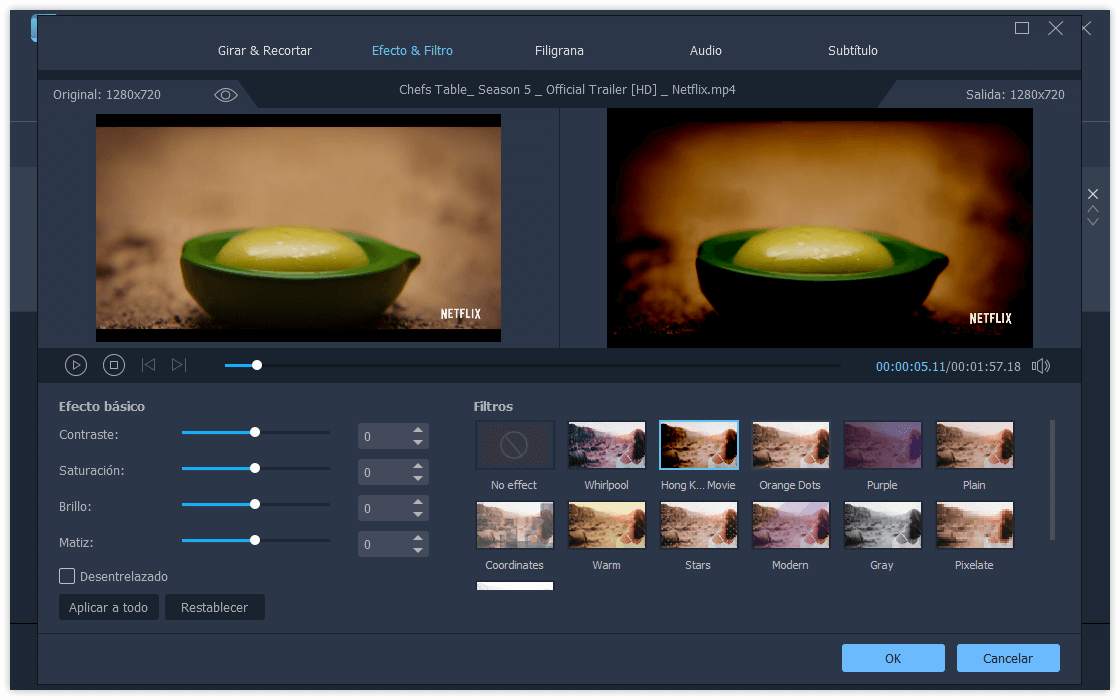Click the Restablecer button
1120x700 pixels.
coord(214,607)
